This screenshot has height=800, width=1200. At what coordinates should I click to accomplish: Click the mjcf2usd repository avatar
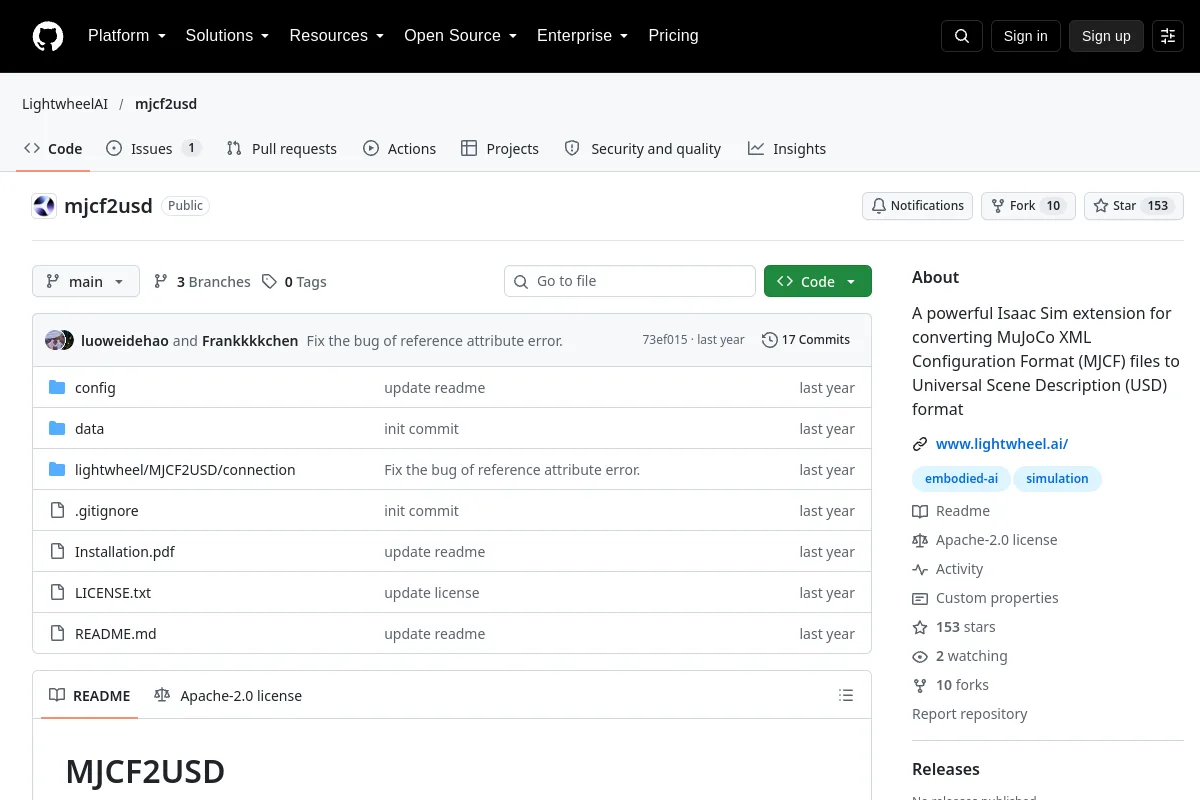44,206
